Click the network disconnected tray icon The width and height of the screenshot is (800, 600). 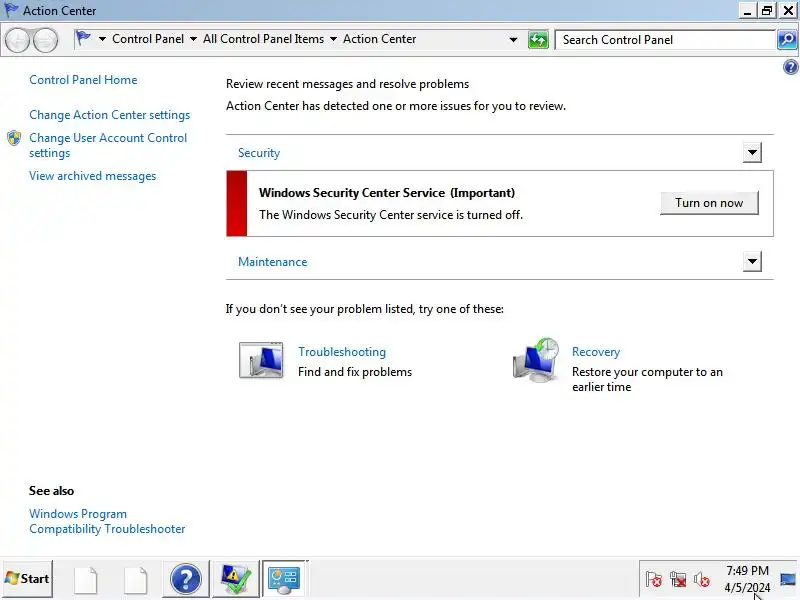point(678,580)
